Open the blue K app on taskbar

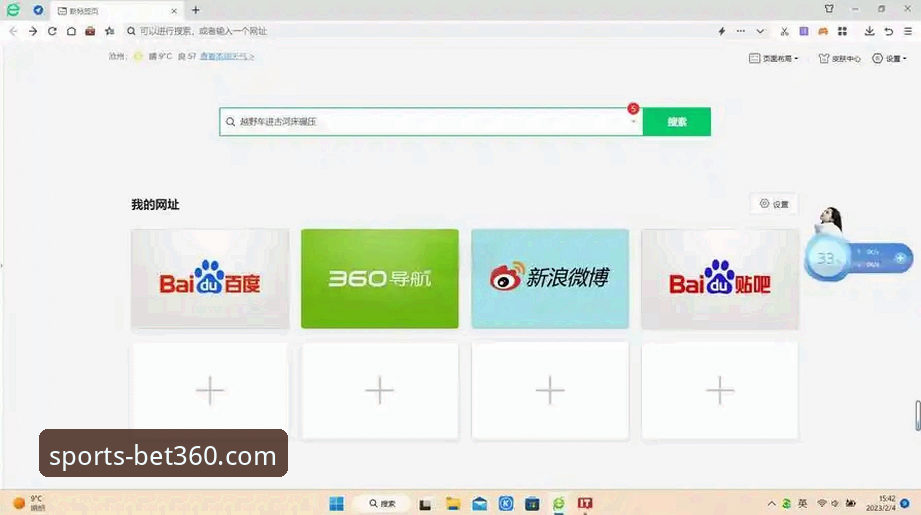click(506, 503)
